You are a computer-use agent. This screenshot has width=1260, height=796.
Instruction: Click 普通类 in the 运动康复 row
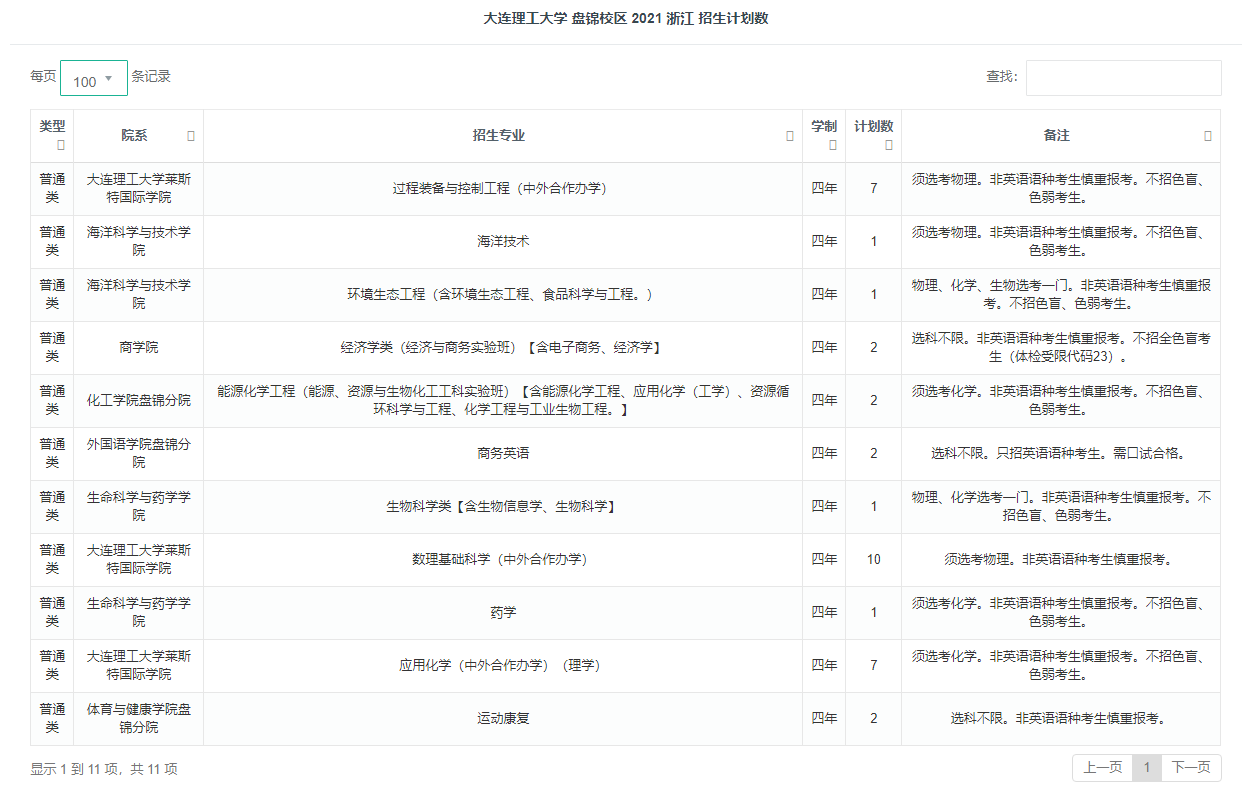[x=52, y=718]
